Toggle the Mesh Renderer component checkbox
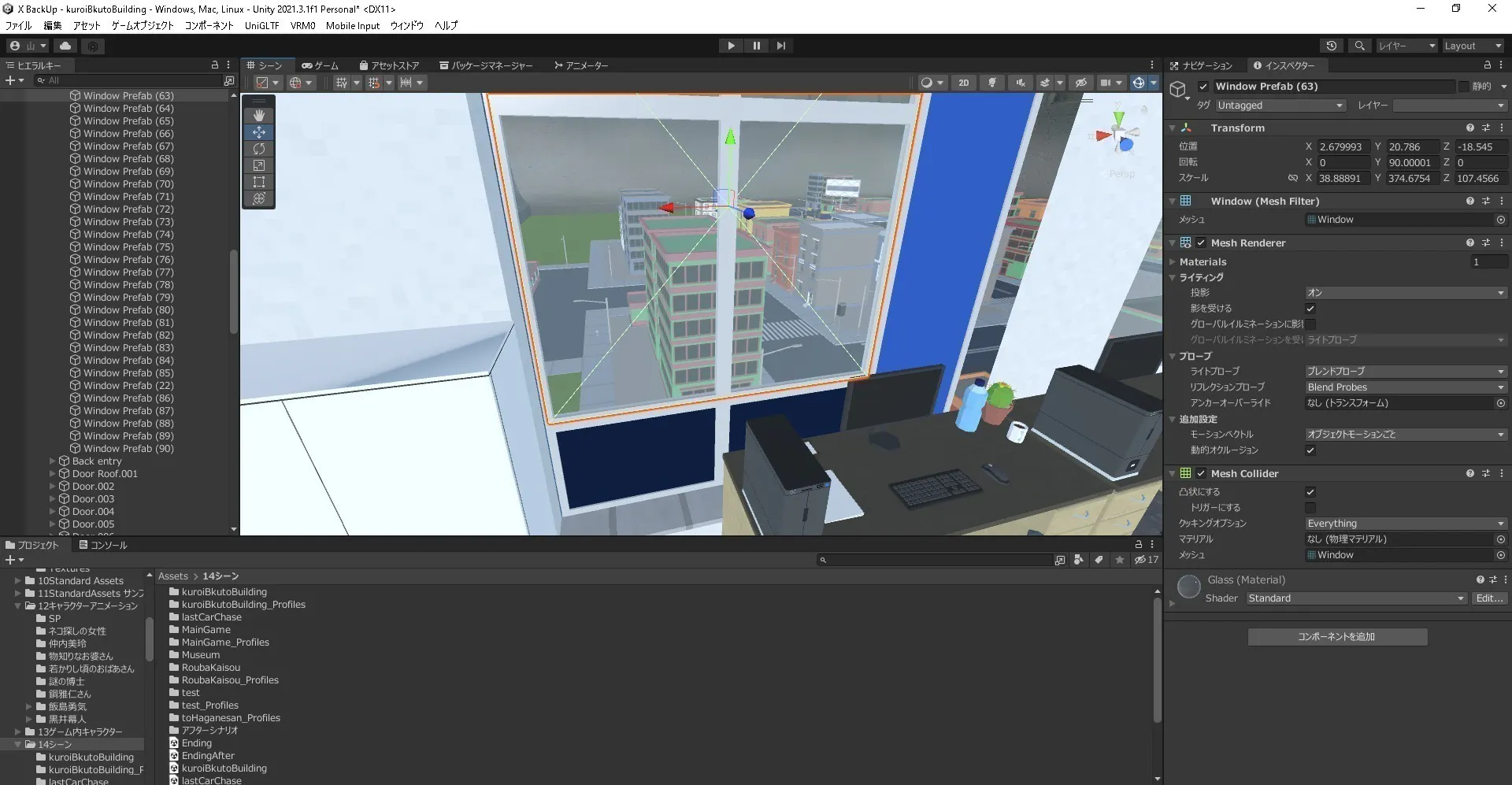Viewport: 1512px width, 785px height. 1201,243
